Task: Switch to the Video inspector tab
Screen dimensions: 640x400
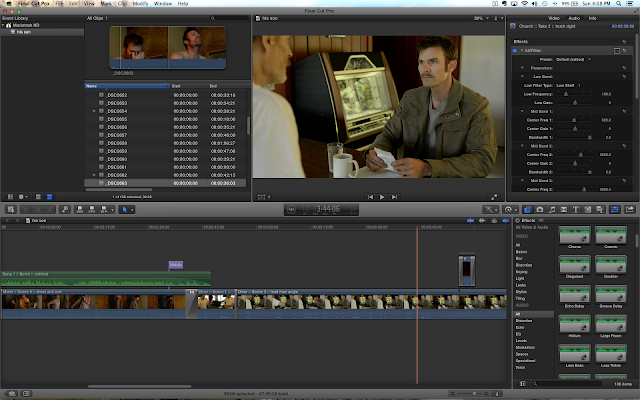Action: (553, 18)
